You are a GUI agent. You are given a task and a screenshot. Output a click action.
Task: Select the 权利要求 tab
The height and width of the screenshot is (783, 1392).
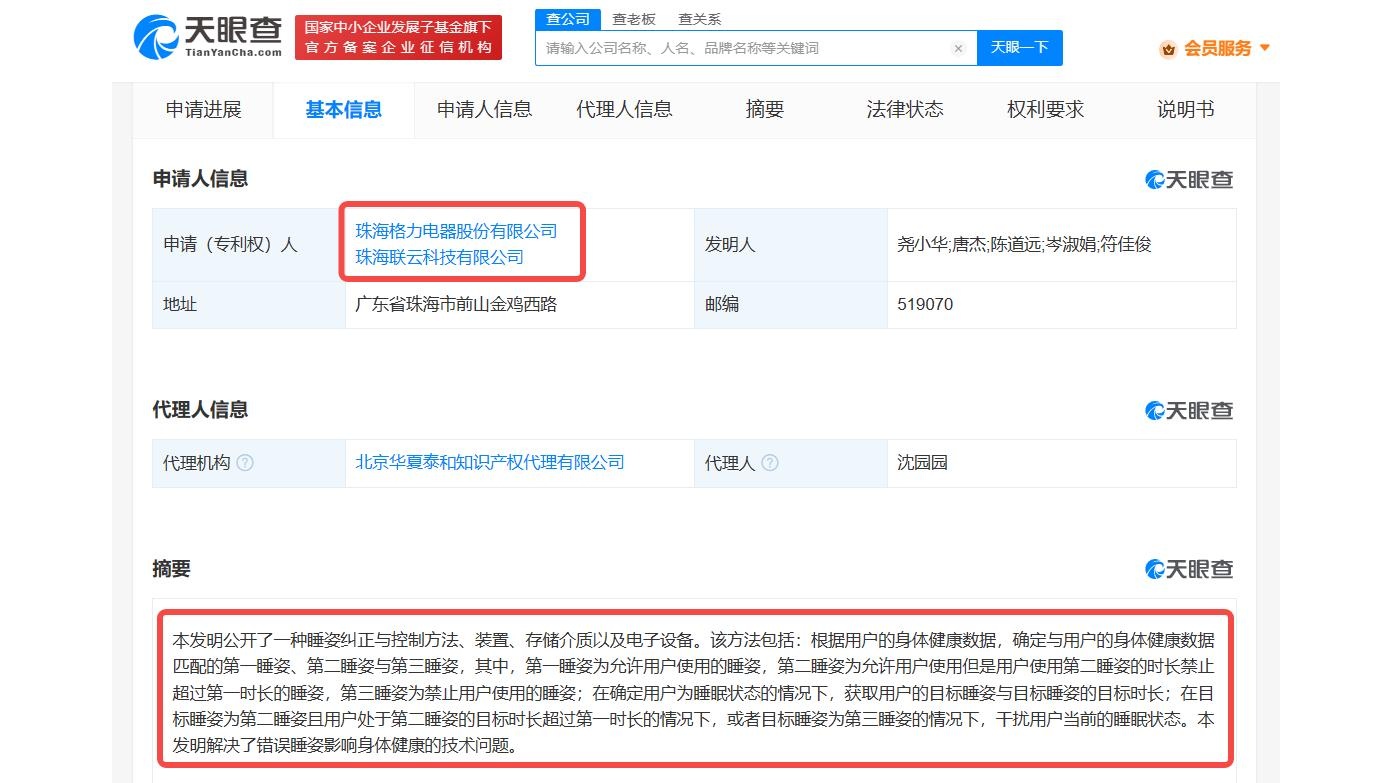coord(1044,109)
